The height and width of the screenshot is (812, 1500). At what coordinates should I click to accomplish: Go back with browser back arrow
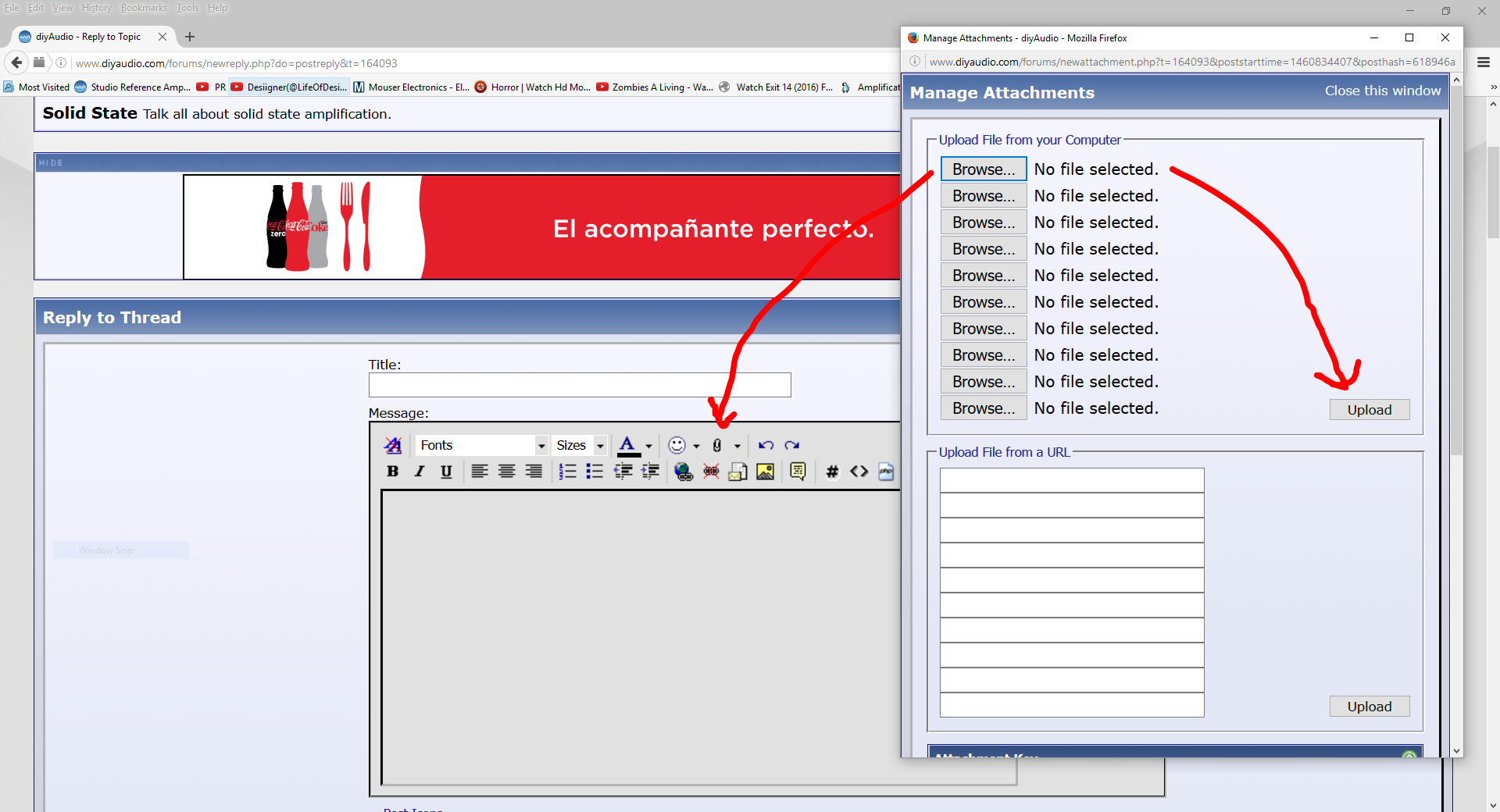16,62
